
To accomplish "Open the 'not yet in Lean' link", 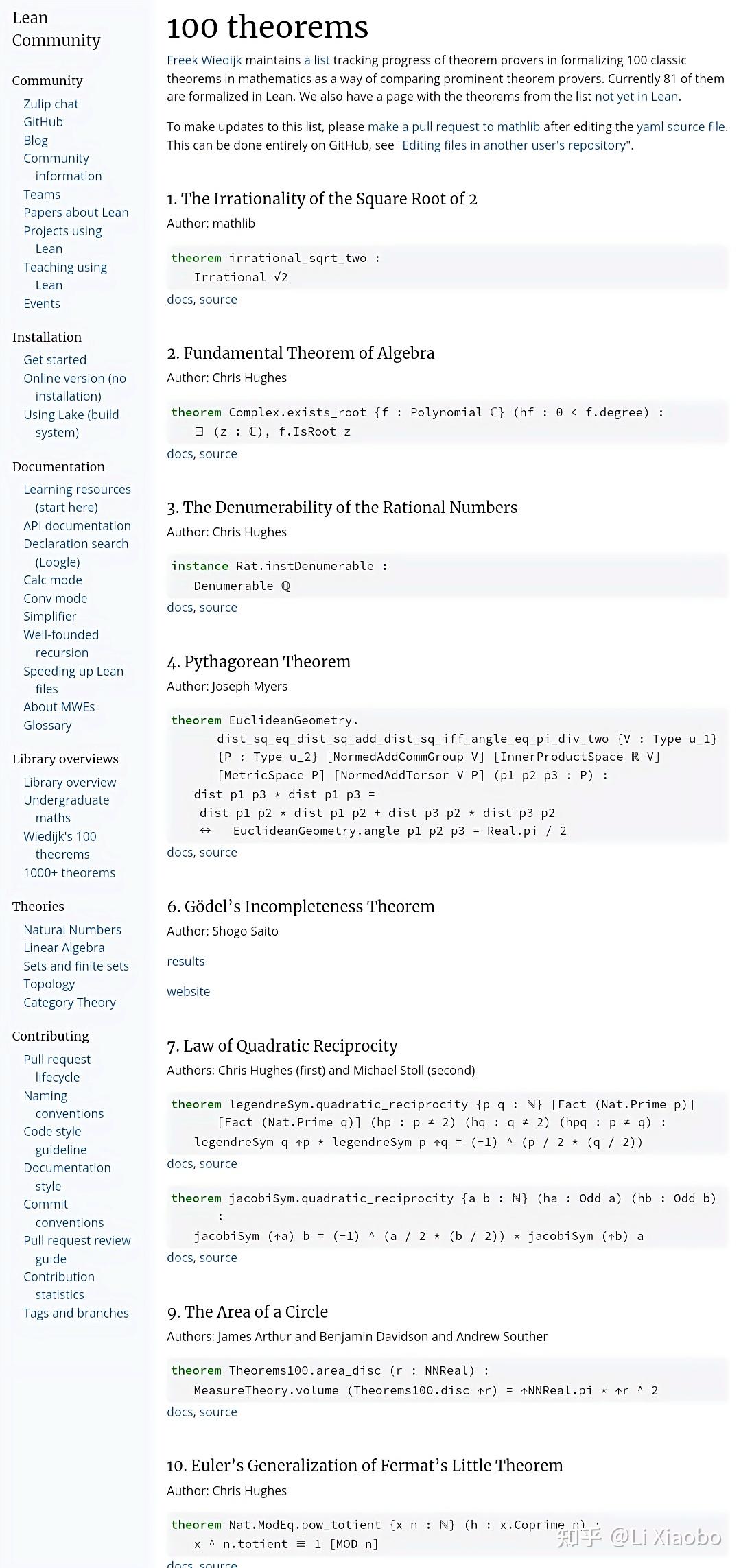I will [x=636, y=97].
